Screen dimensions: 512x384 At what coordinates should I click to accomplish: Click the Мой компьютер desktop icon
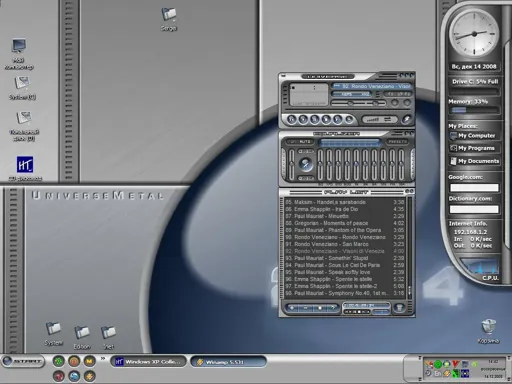[19, 53]
